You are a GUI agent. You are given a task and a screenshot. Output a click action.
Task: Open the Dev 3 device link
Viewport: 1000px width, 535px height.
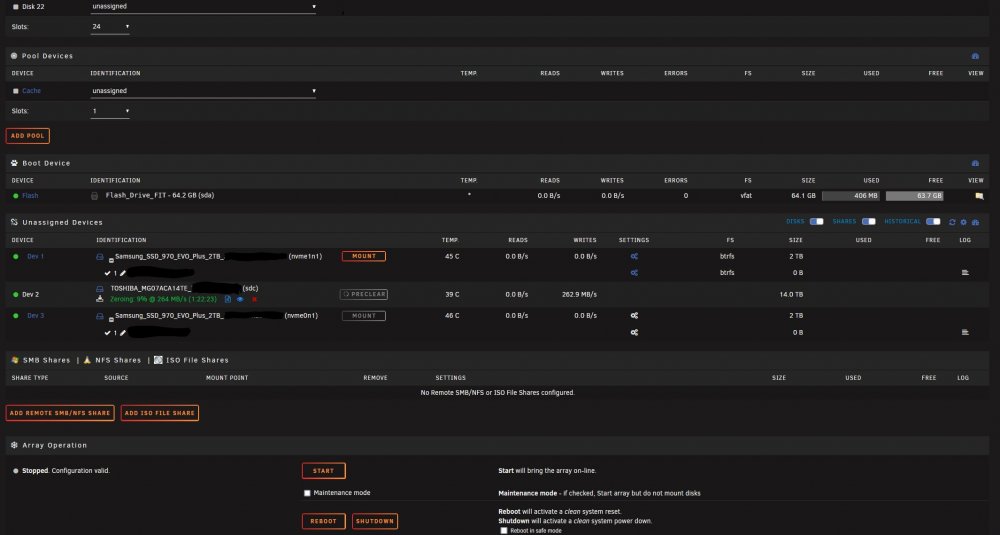(x=36, y=316)
